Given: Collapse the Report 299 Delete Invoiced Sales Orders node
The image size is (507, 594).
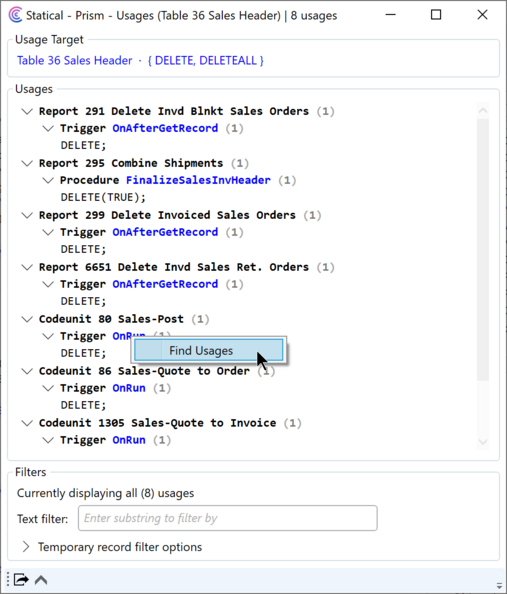Looking at the screenshot, I should point(27,215).
